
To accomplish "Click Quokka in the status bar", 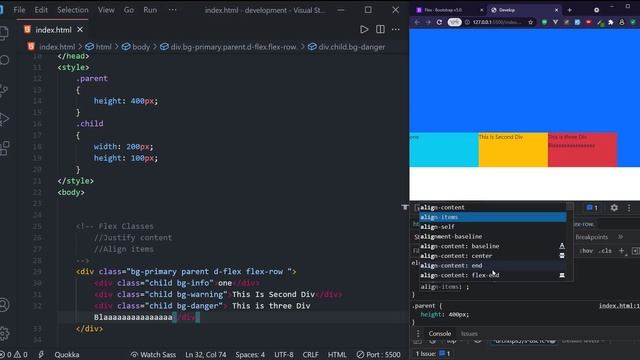I will [x=67, y=355].
